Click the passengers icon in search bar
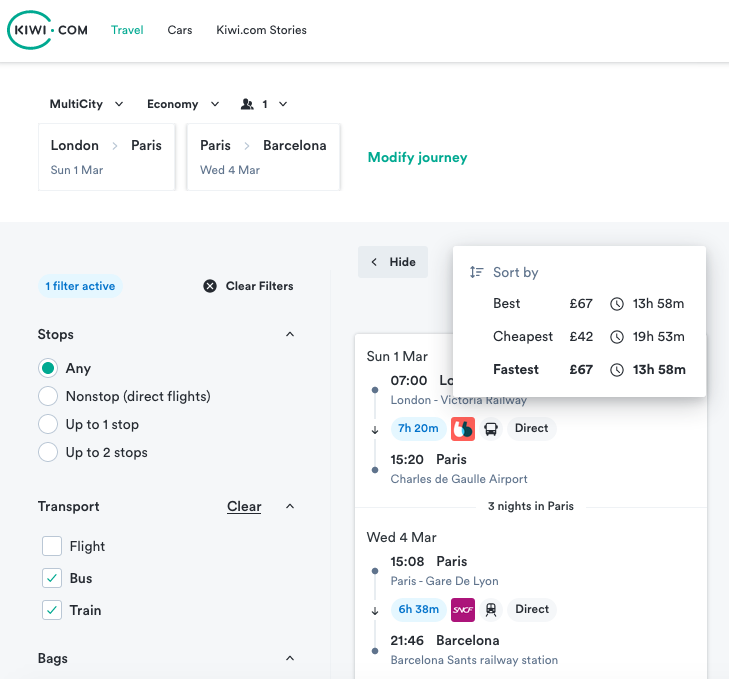 248,104
